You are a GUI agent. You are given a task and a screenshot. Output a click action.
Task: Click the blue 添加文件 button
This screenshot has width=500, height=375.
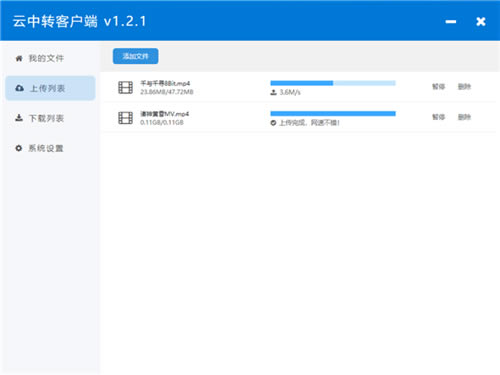135,56
